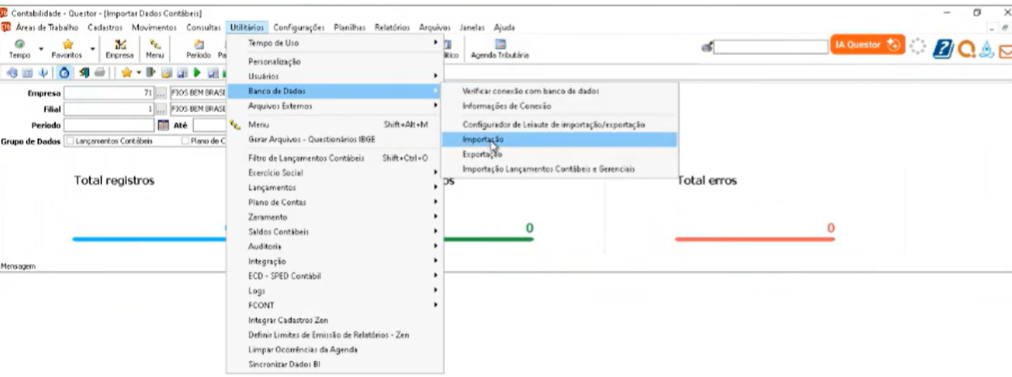Click the blue down-arrow icon in second toolbar
The width and height of the screenshot is (1012, 377).
(43, 73)
